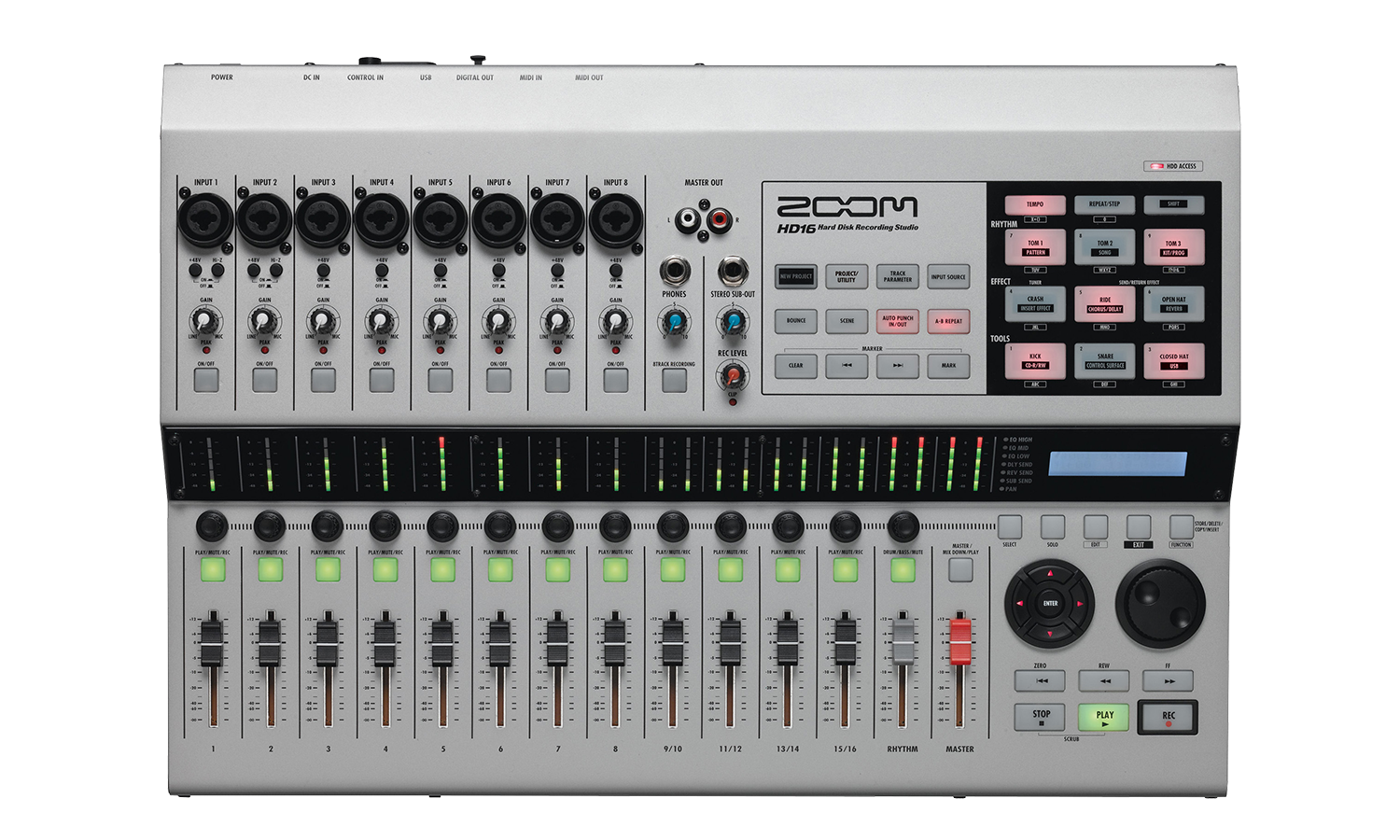Image resolution: width=1400 pixels, height=840 pixels.
Task: Activate the SOLO key
Action: [x=1053, y=526]
